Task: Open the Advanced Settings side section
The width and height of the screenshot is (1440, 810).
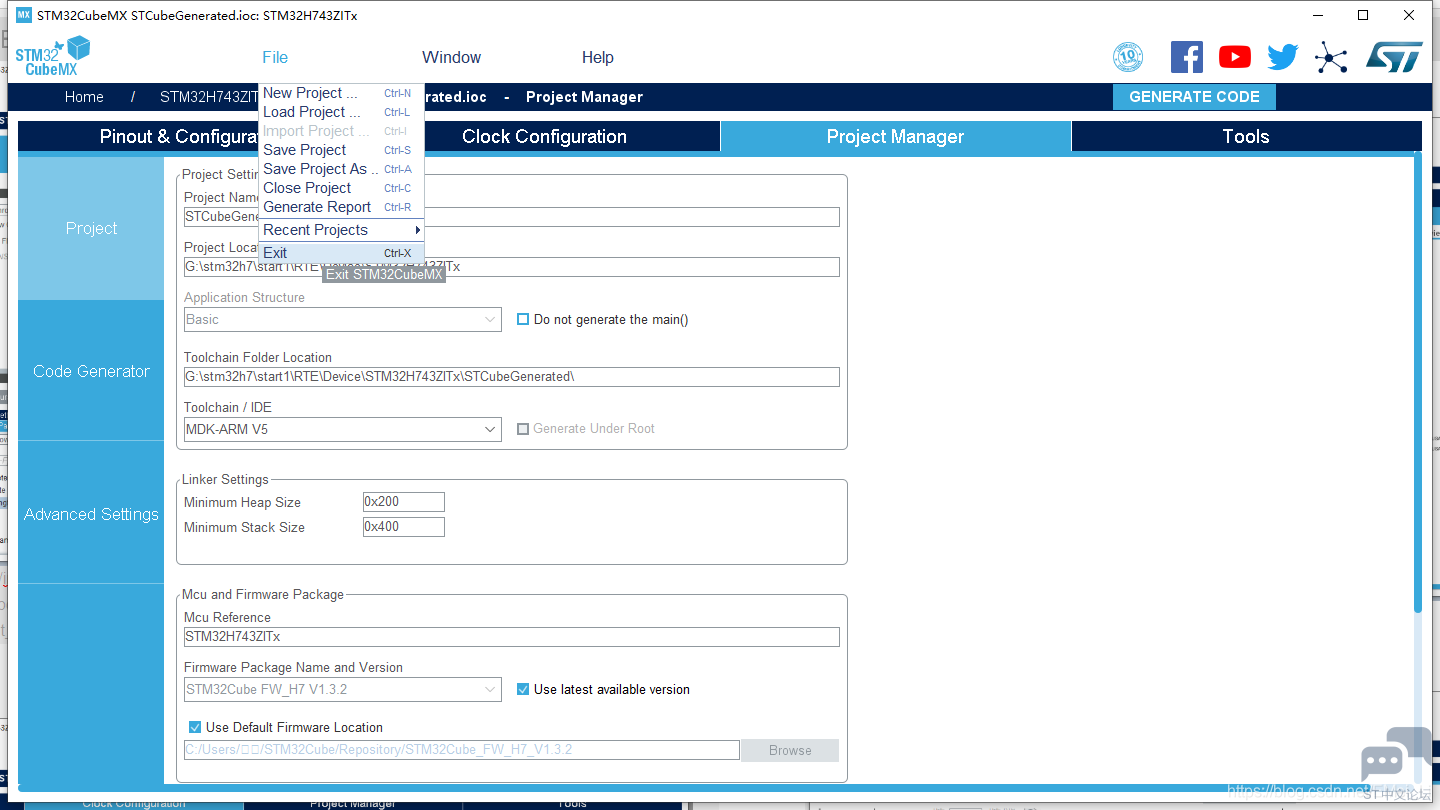Action: click(x=91, y=514)
